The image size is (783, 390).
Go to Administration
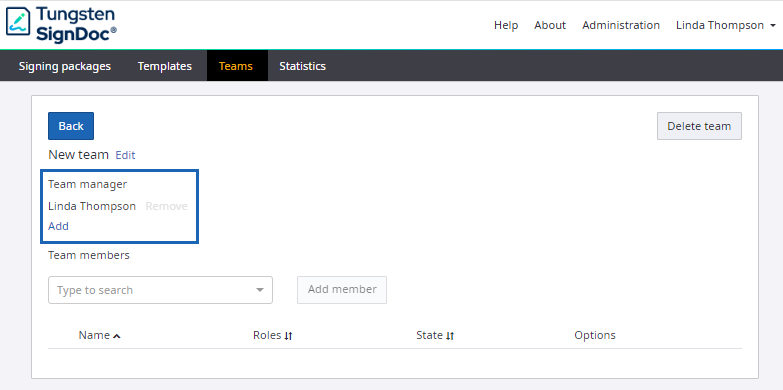[x=621, y=25]
